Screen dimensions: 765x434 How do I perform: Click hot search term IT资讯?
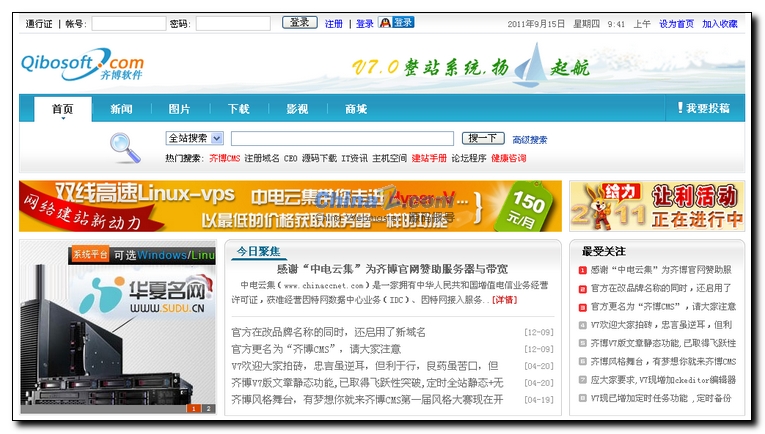pyautogui.click(x=354, y=158)
